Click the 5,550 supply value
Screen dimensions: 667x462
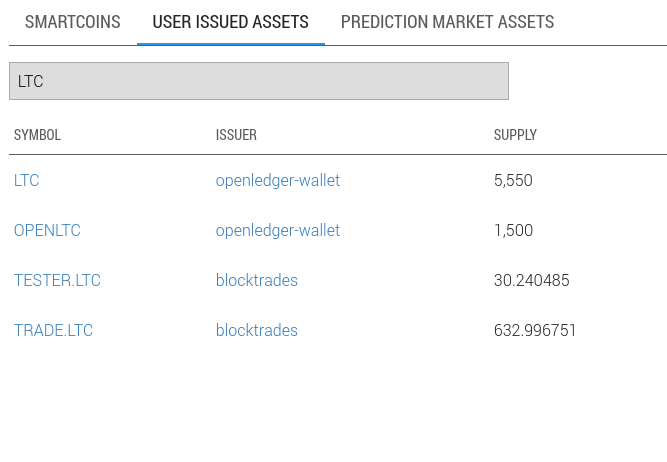513,181
